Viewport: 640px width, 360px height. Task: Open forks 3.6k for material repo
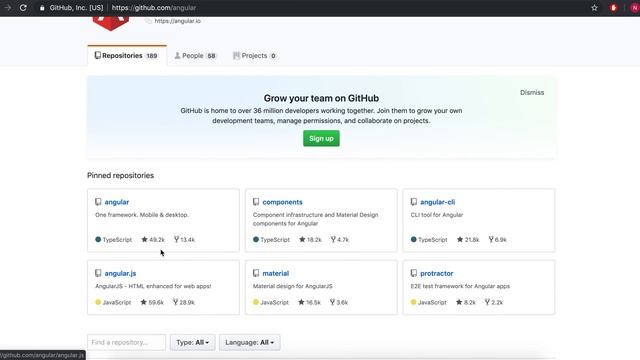point(339,302)
